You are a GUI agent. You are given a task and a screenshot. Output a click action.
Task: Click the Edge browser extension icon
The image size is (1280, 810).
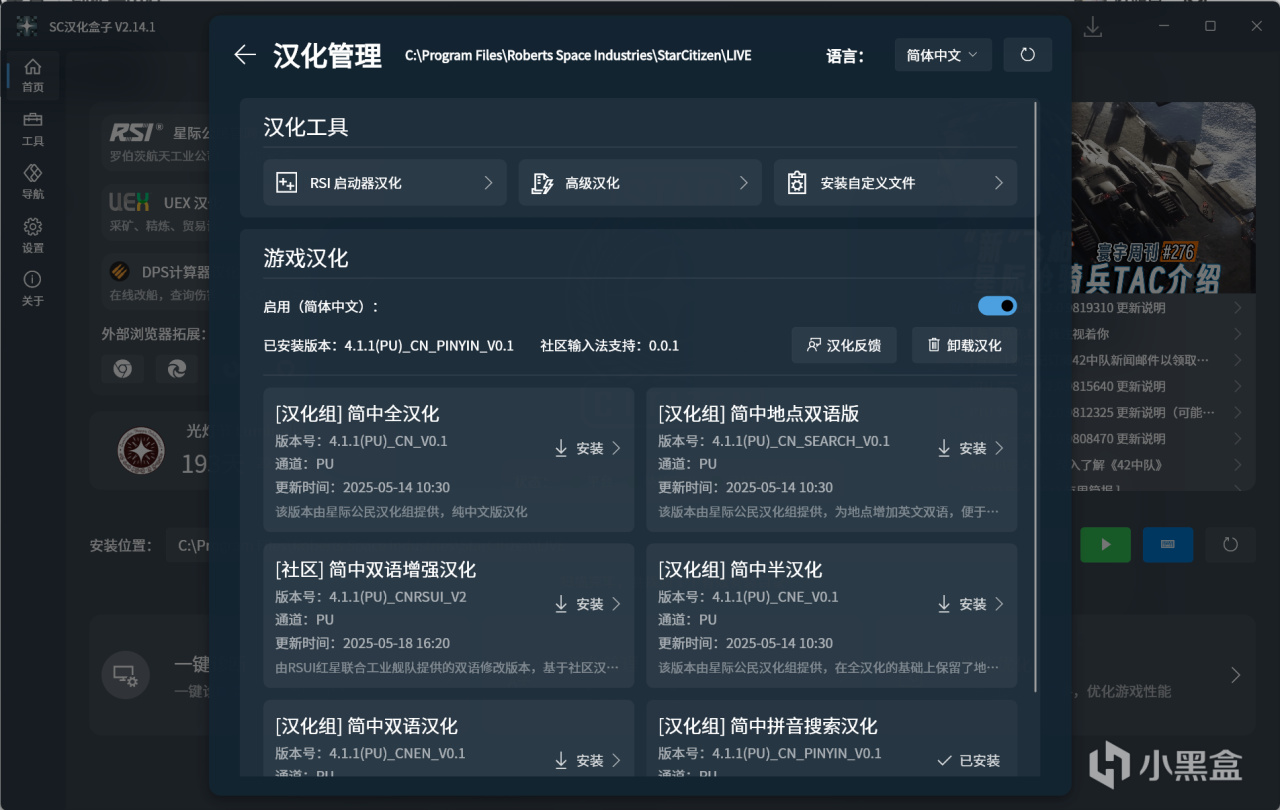pyautogui.click(x=177, y=369)
